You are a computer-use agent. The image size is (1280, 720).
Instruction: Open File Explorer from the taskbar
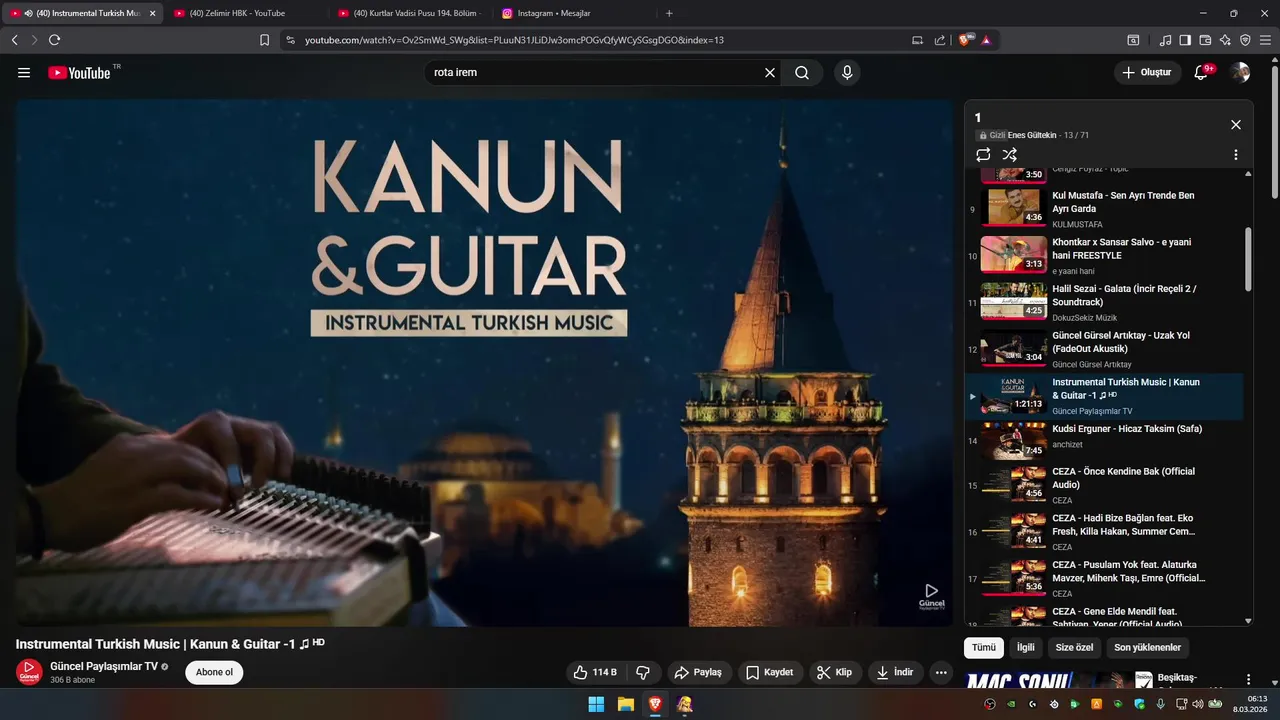(x=625, y=704)
